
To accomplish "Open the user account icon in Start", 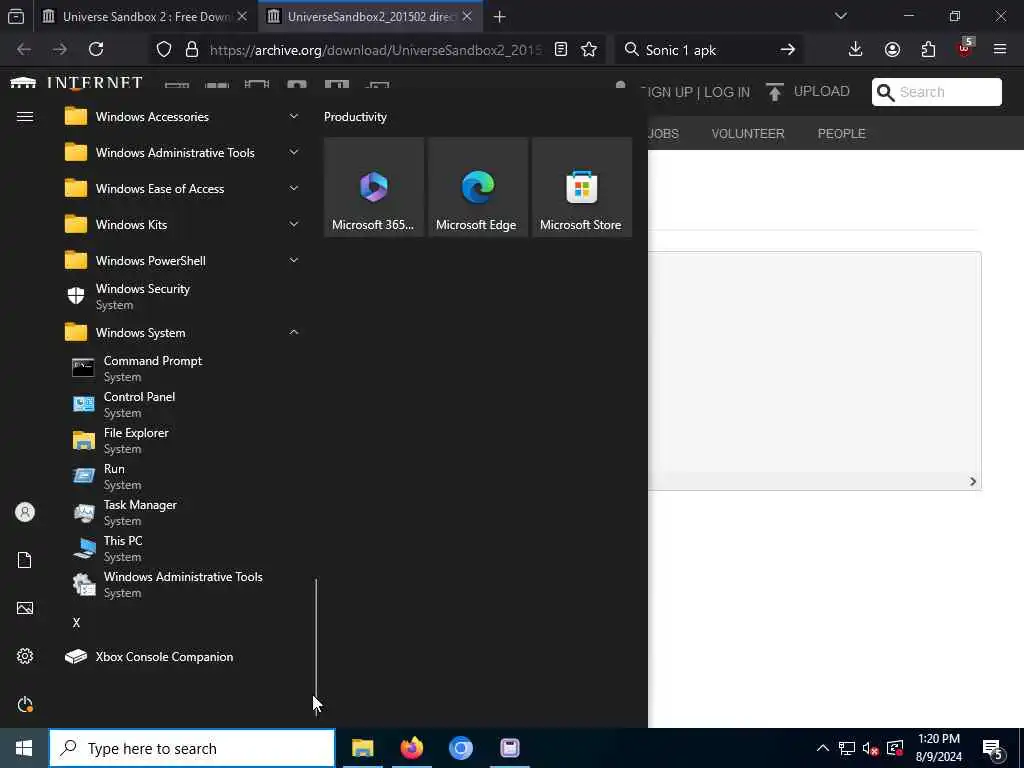I will [x=25, y=512].
